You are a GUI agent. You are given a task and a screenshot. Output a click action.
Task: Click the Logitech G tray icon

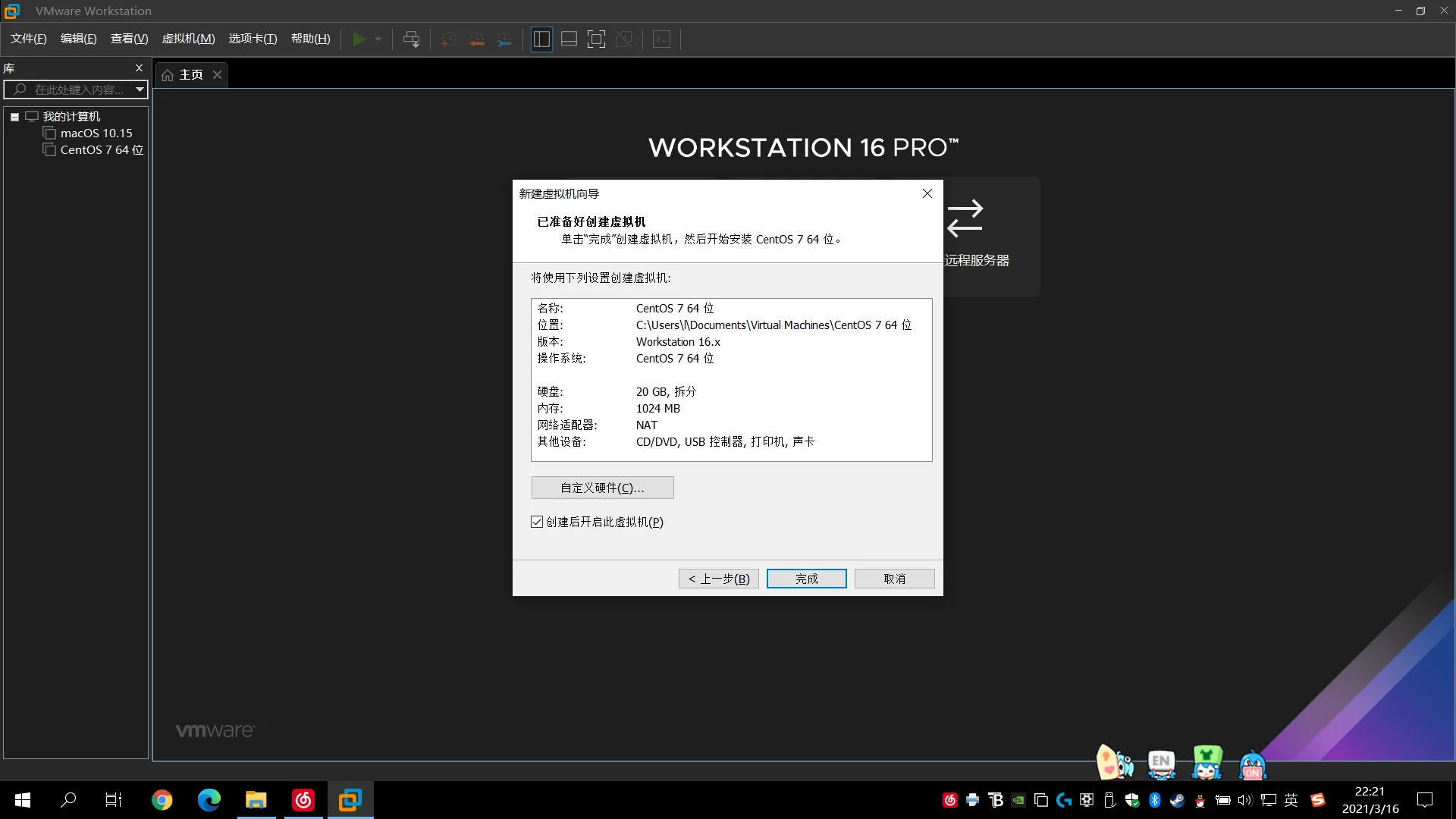coord(1064,800)
